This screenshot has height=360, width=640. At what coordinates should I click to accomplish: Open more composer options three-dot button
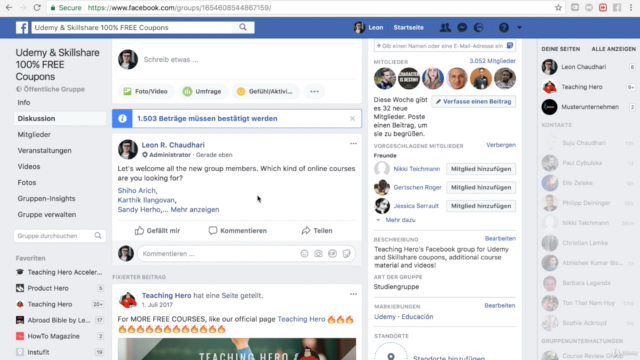click(x=314, y=91)
